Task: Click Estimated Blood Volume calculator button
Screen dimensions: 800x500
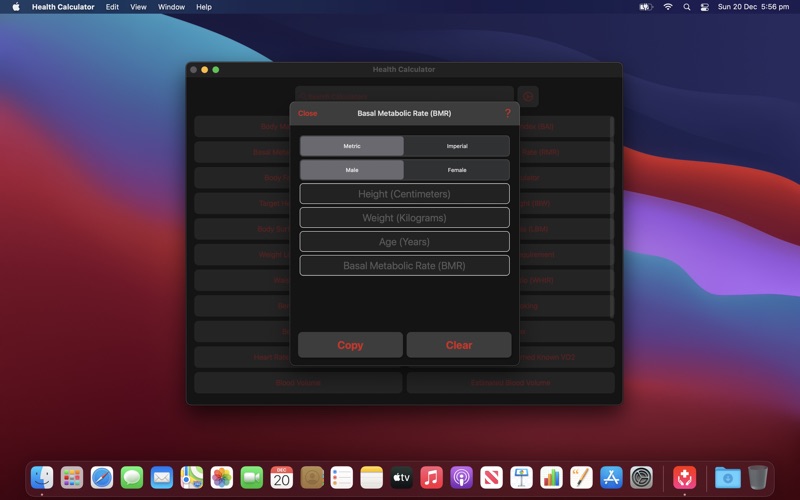Action: (x=511, y=383)
